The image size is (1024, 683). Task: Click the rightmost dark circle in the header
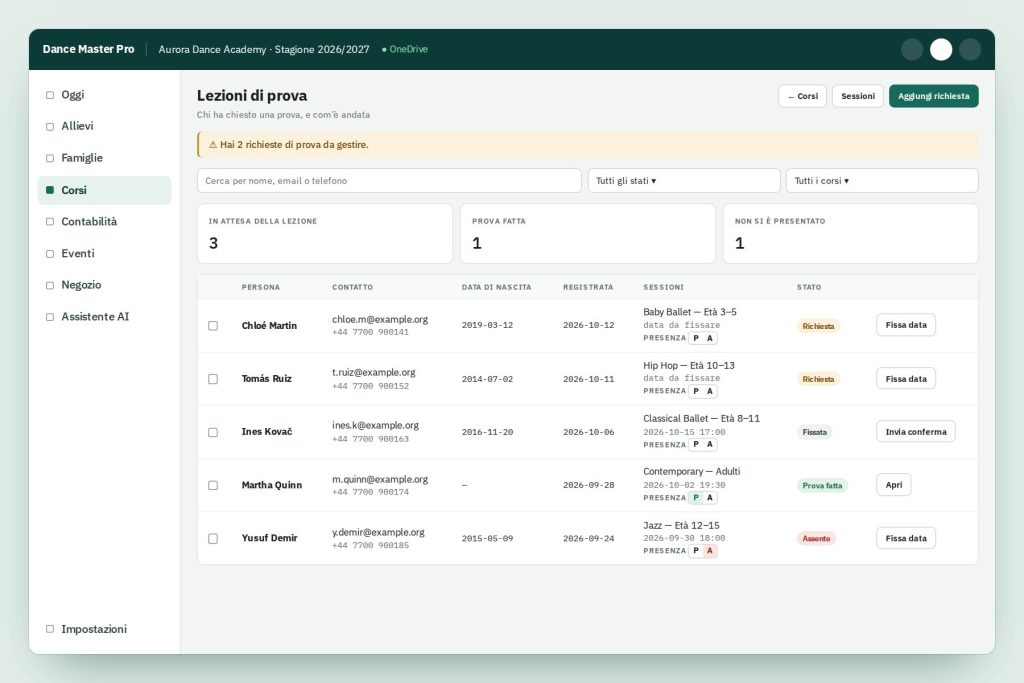(970, 50)
